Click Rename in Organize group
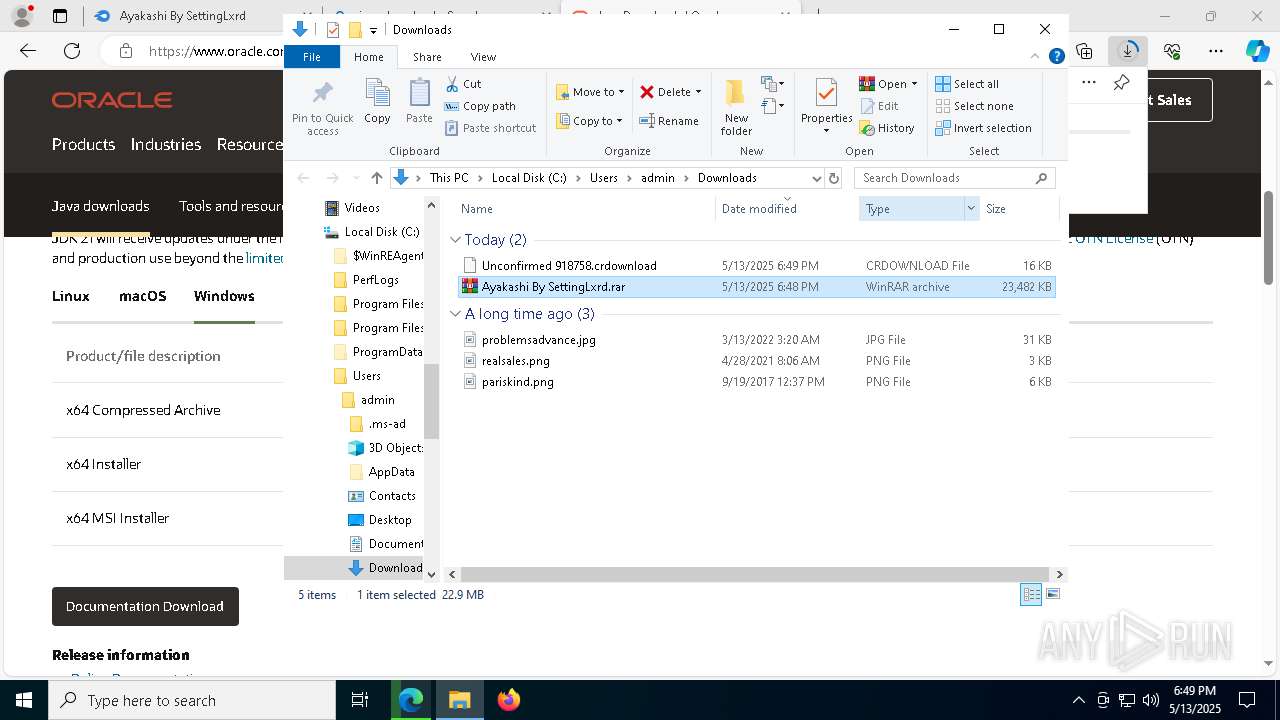Viewport: 1280px width, 720px height. [x=669, y=121]
